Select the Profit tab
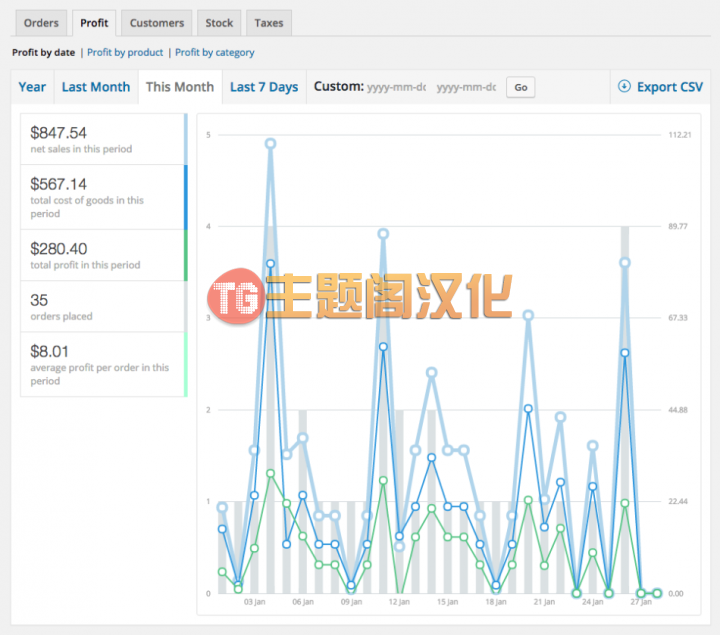The height and width of the screenshot is (635, 720). [x=94, y=23]
